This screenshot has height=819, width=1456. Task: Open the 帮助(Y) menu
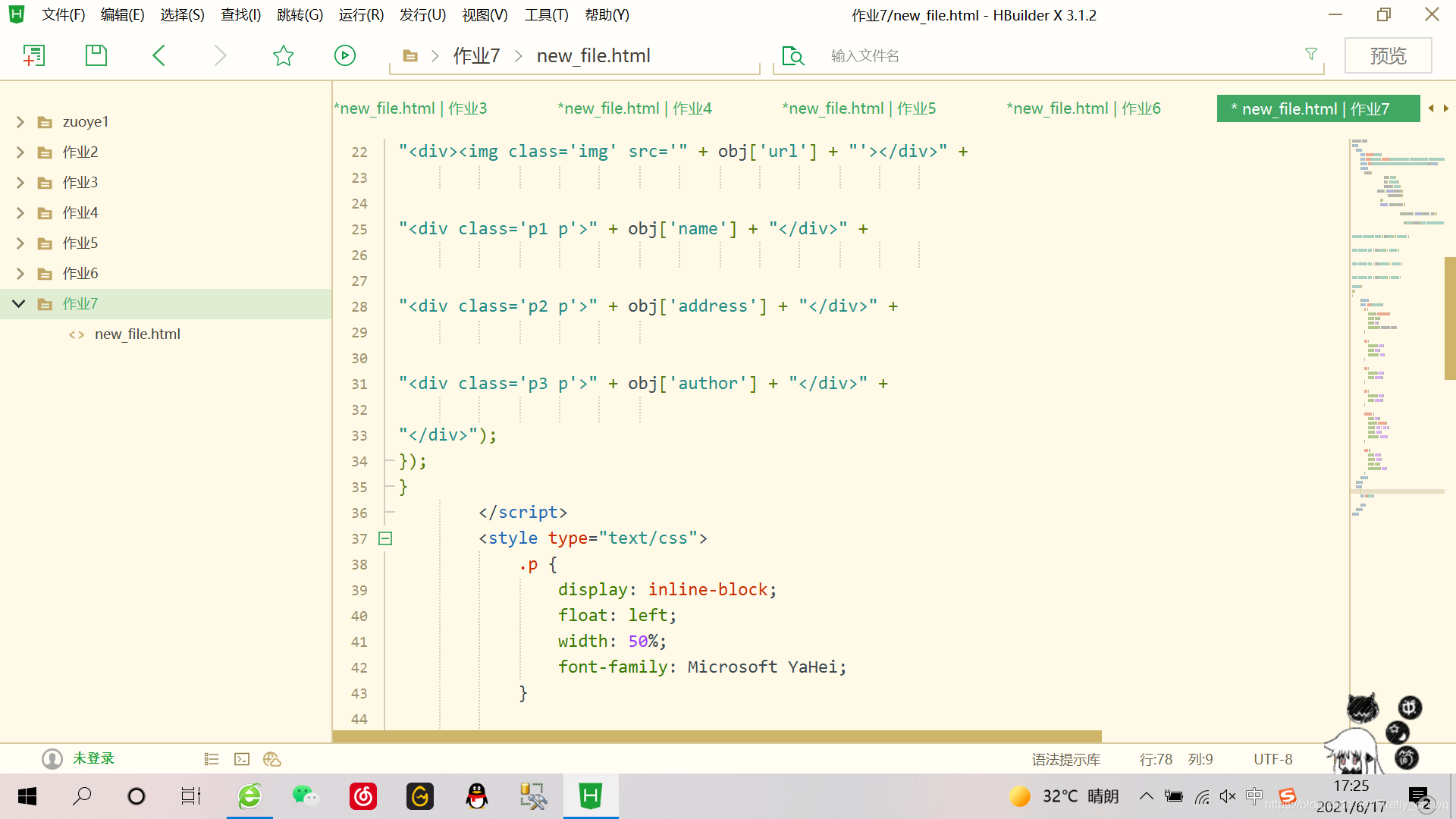(x=607, y=15)
